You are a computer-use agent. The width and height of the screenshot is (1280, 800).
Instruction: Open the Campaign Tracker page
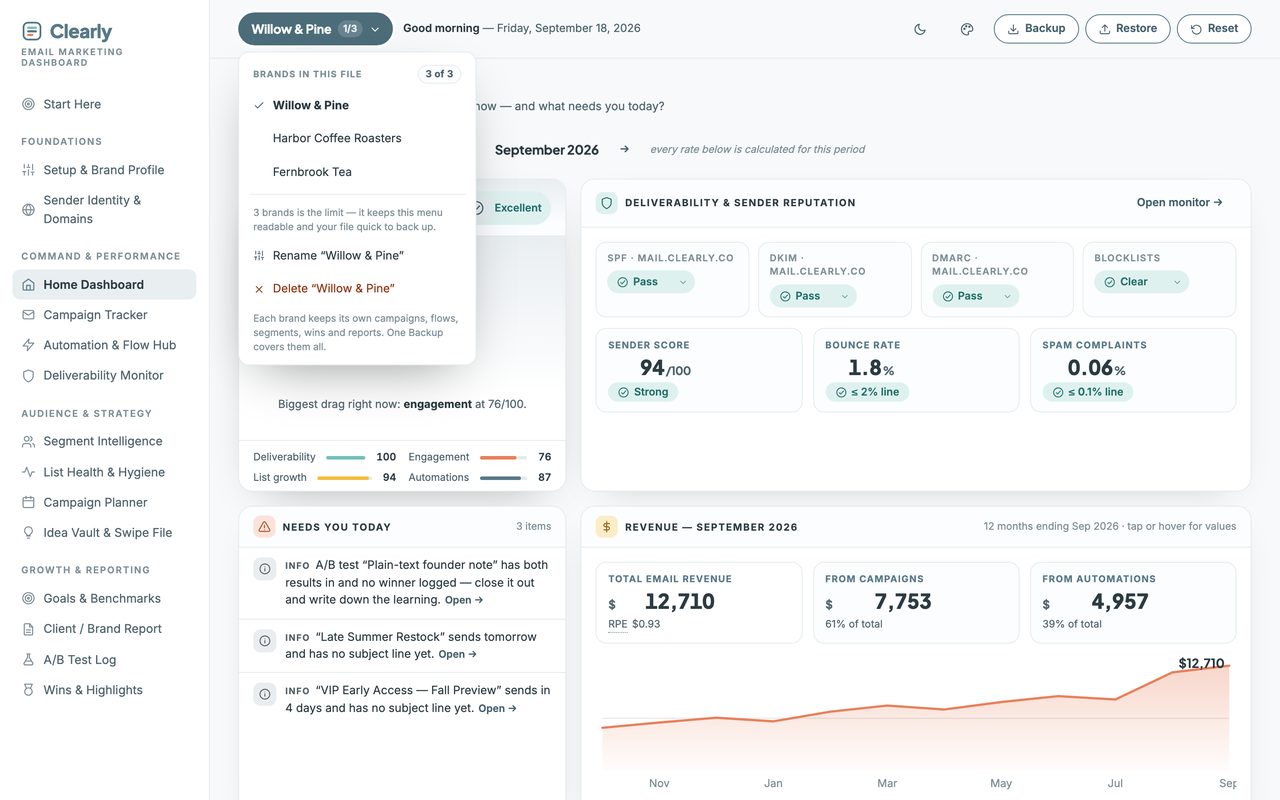coord(104,315)
